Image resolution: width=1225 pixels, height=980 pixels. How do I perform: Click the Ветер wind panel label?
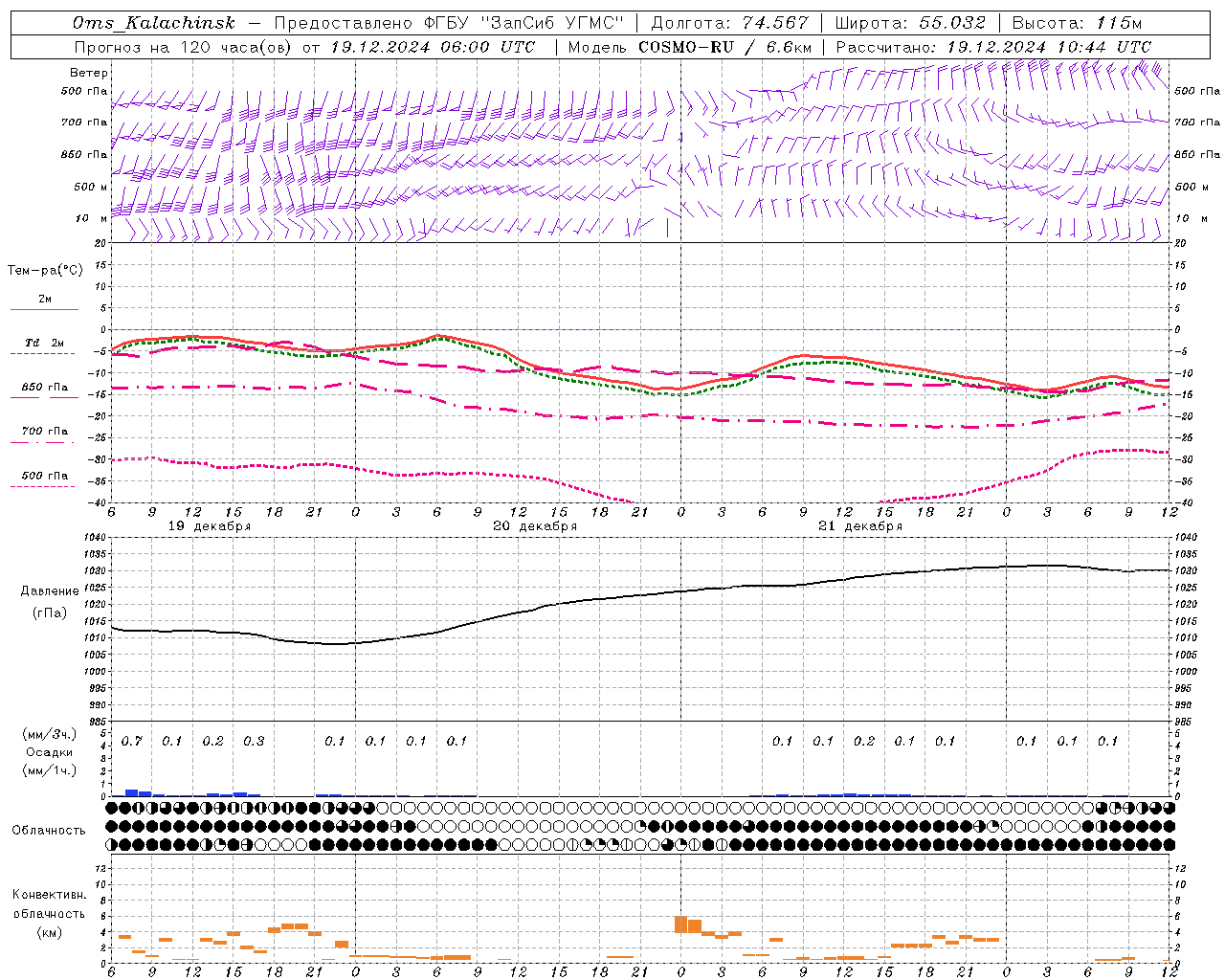tap(89, 73)
